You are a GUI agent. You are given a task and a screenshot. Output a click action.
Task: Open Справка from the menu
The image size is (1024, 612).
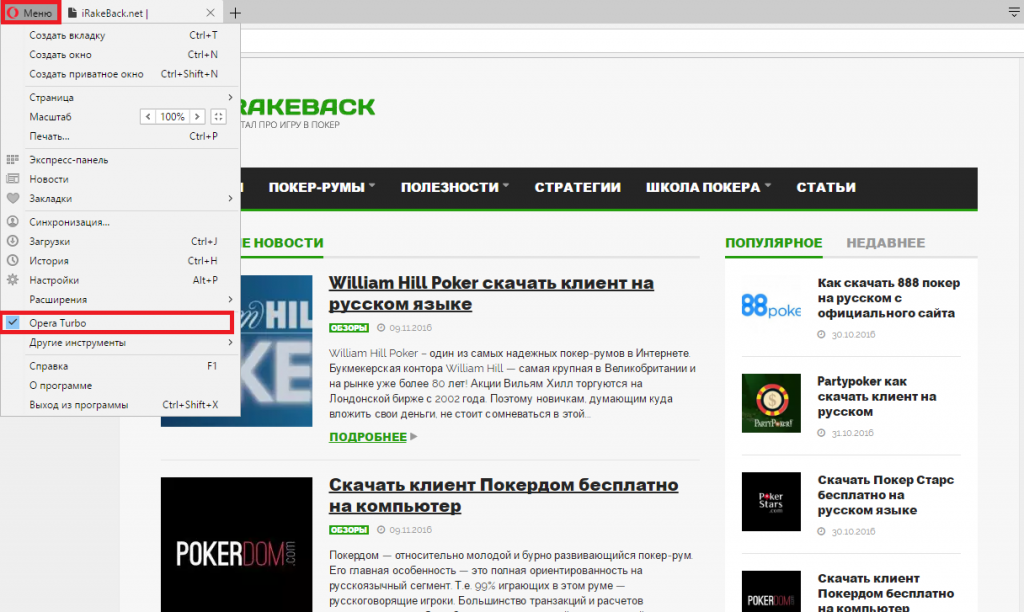click(121, 366)
